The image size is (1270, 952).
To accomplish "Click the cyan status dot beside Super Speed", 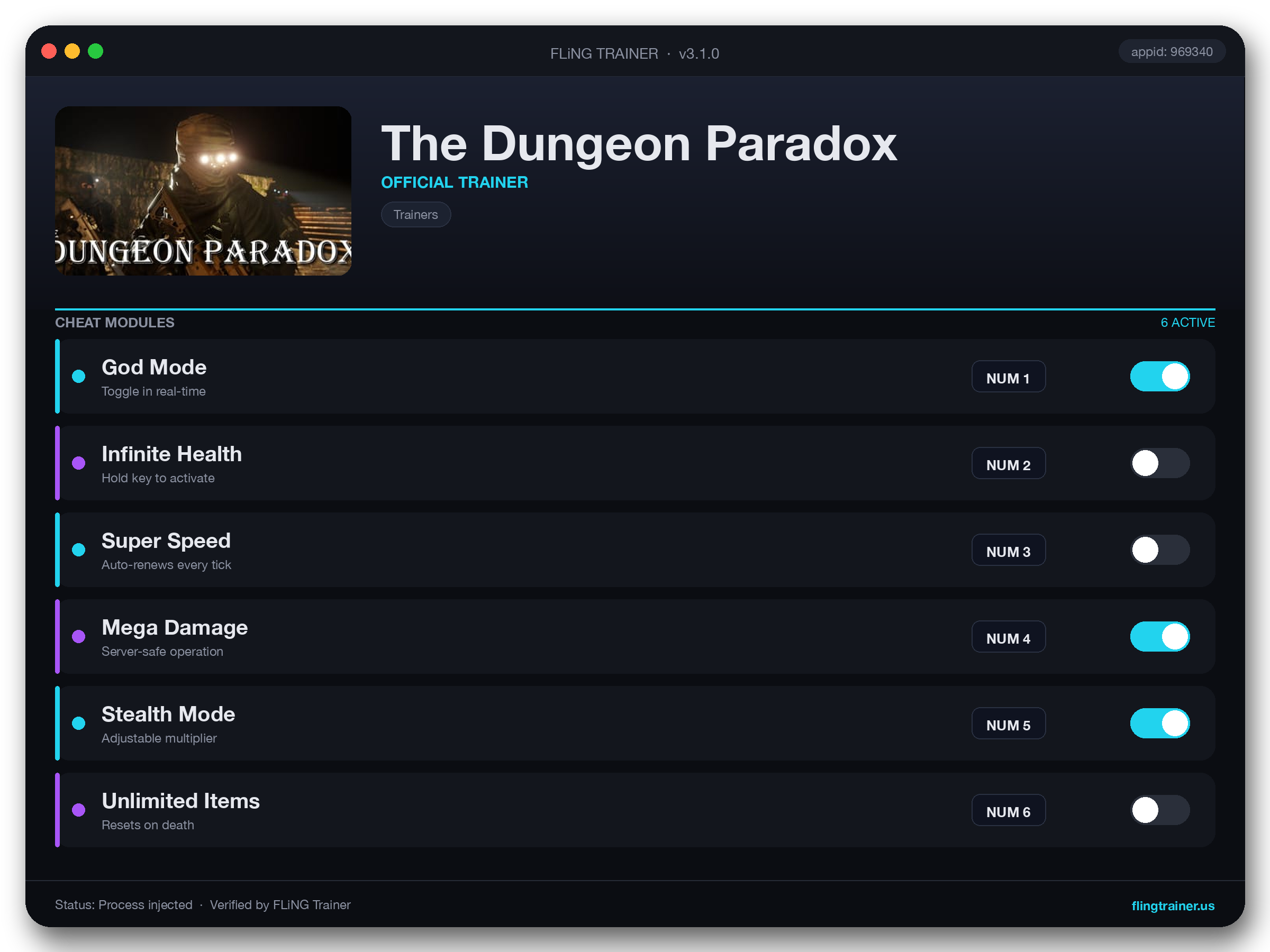I will (x=79, y=550).
